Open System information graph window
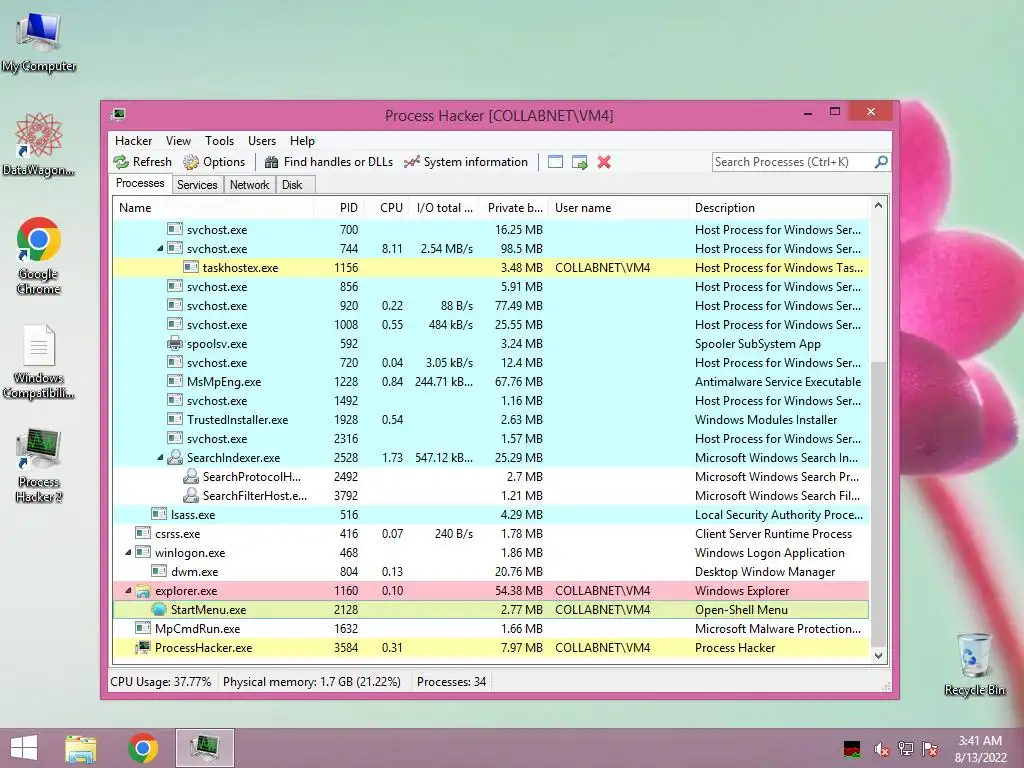 pyautogui.click(x=466, y=162)
